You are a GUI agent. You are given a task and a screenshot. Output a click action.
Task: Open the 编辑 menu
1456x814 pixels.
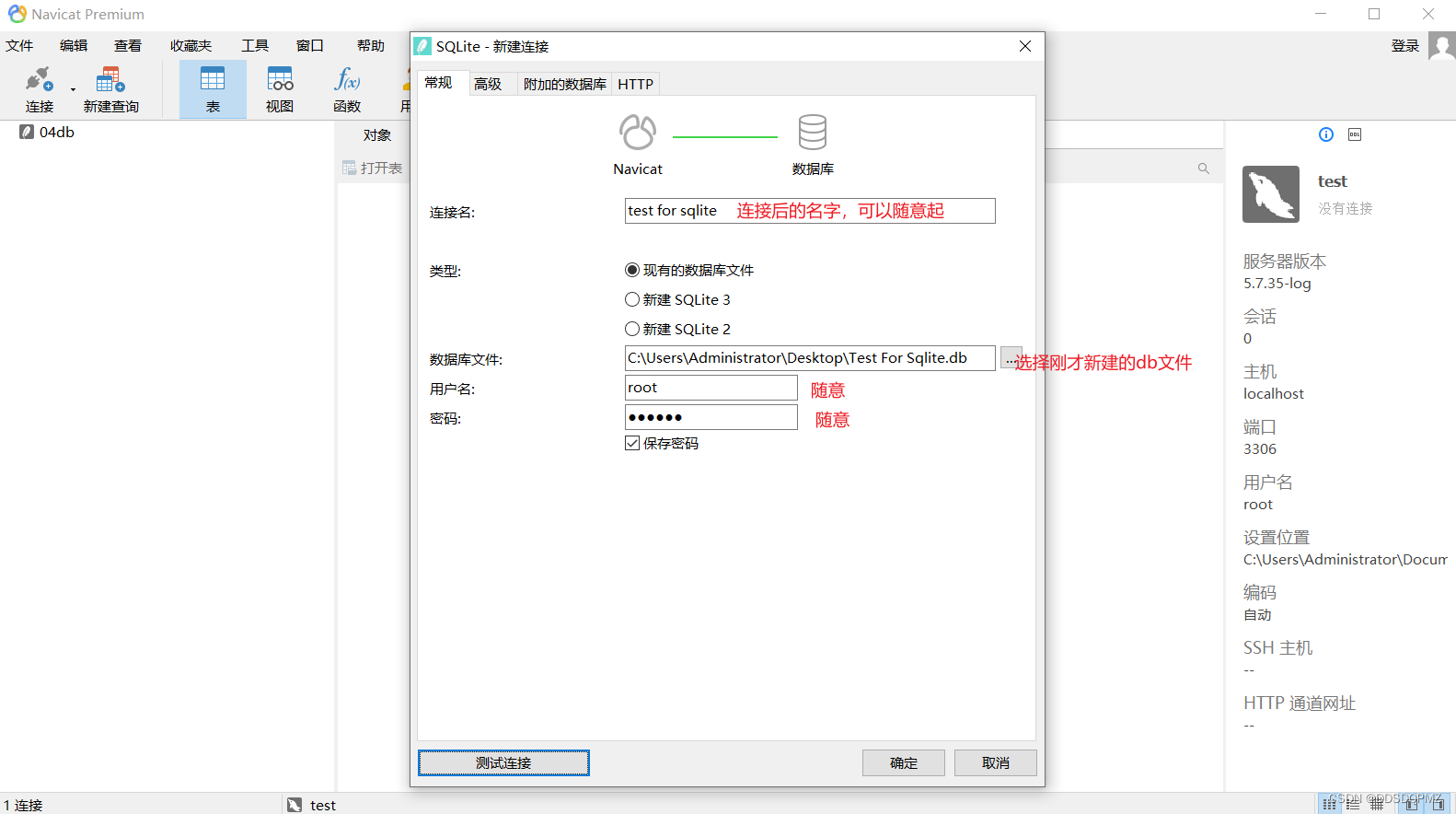point(74,46)
